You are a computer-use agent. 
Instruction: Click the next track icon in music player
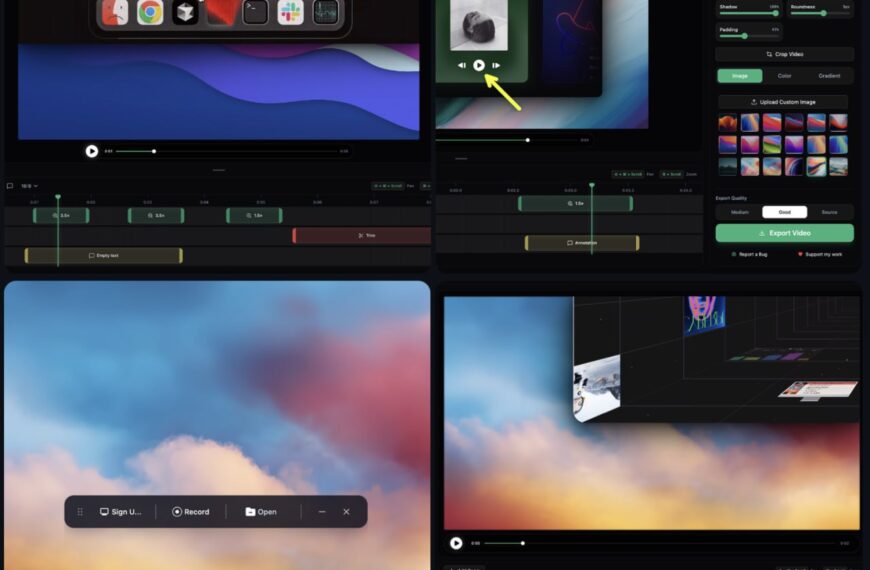[496, 65]
